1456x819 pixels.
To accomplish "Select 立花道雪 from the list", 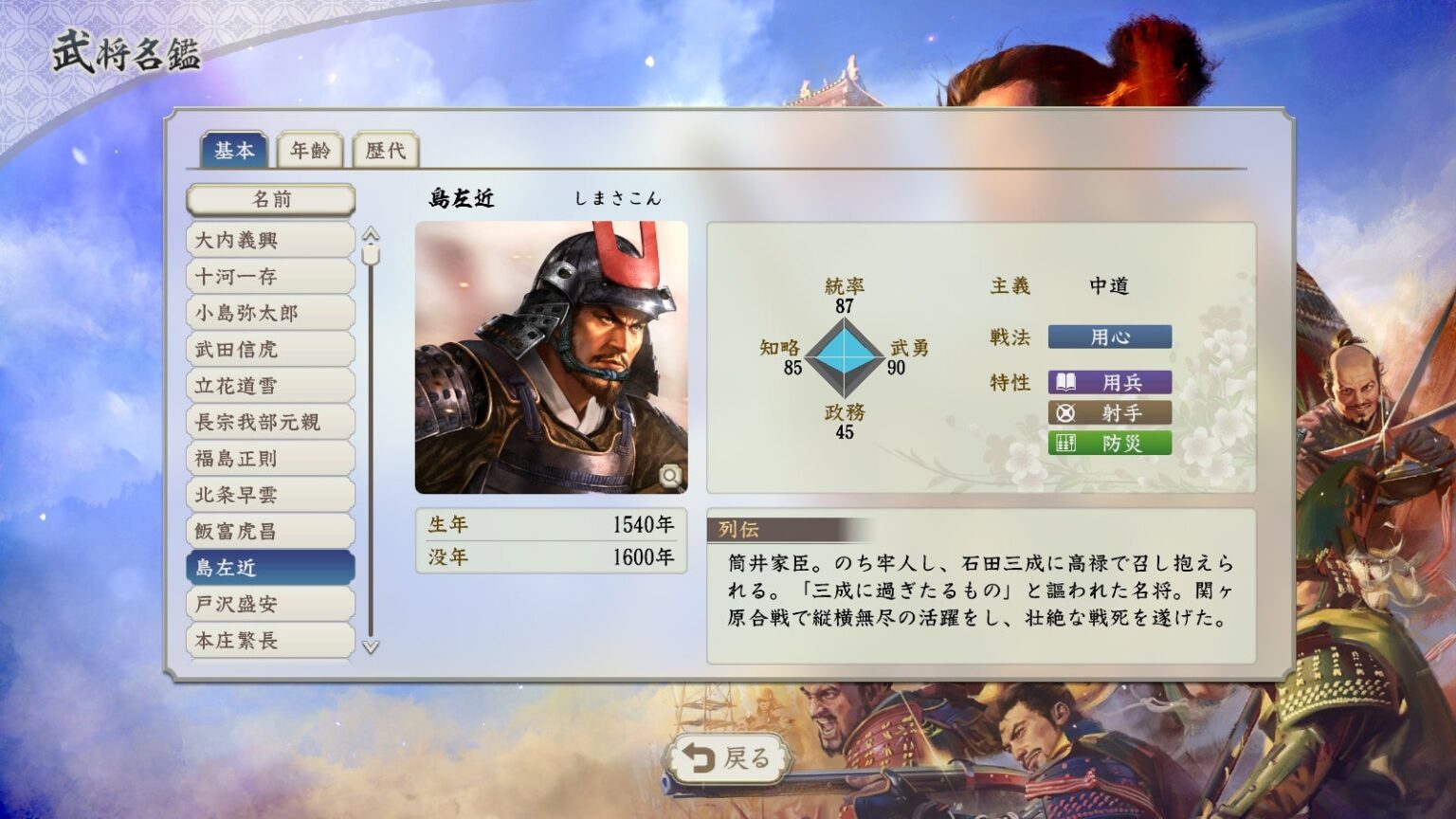I will coord(271,386).
